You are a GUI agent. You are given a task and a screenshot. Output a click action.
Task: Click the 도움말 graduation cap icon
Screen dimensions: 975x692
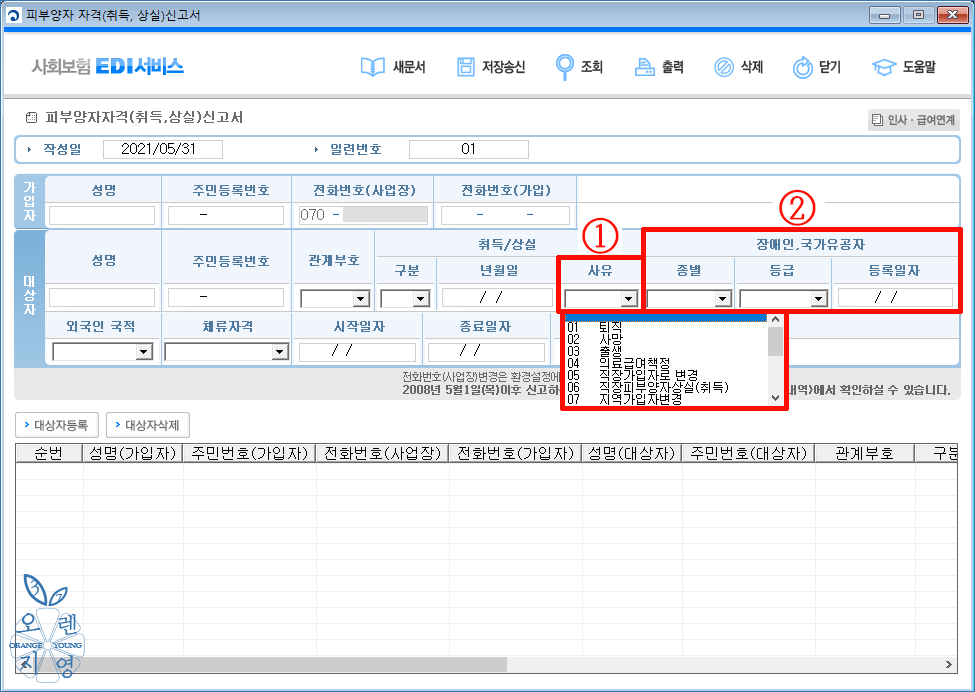884,67
